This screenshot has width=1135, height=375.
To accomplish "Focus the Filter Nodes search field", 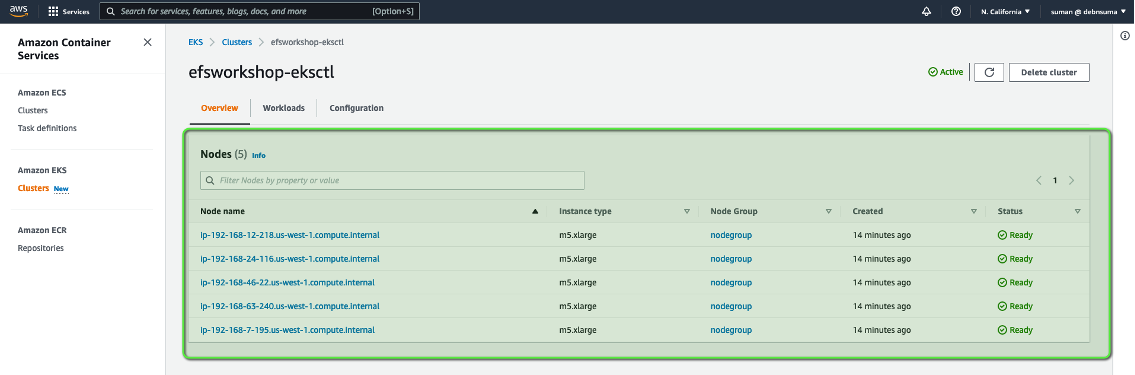I will 392,180.
